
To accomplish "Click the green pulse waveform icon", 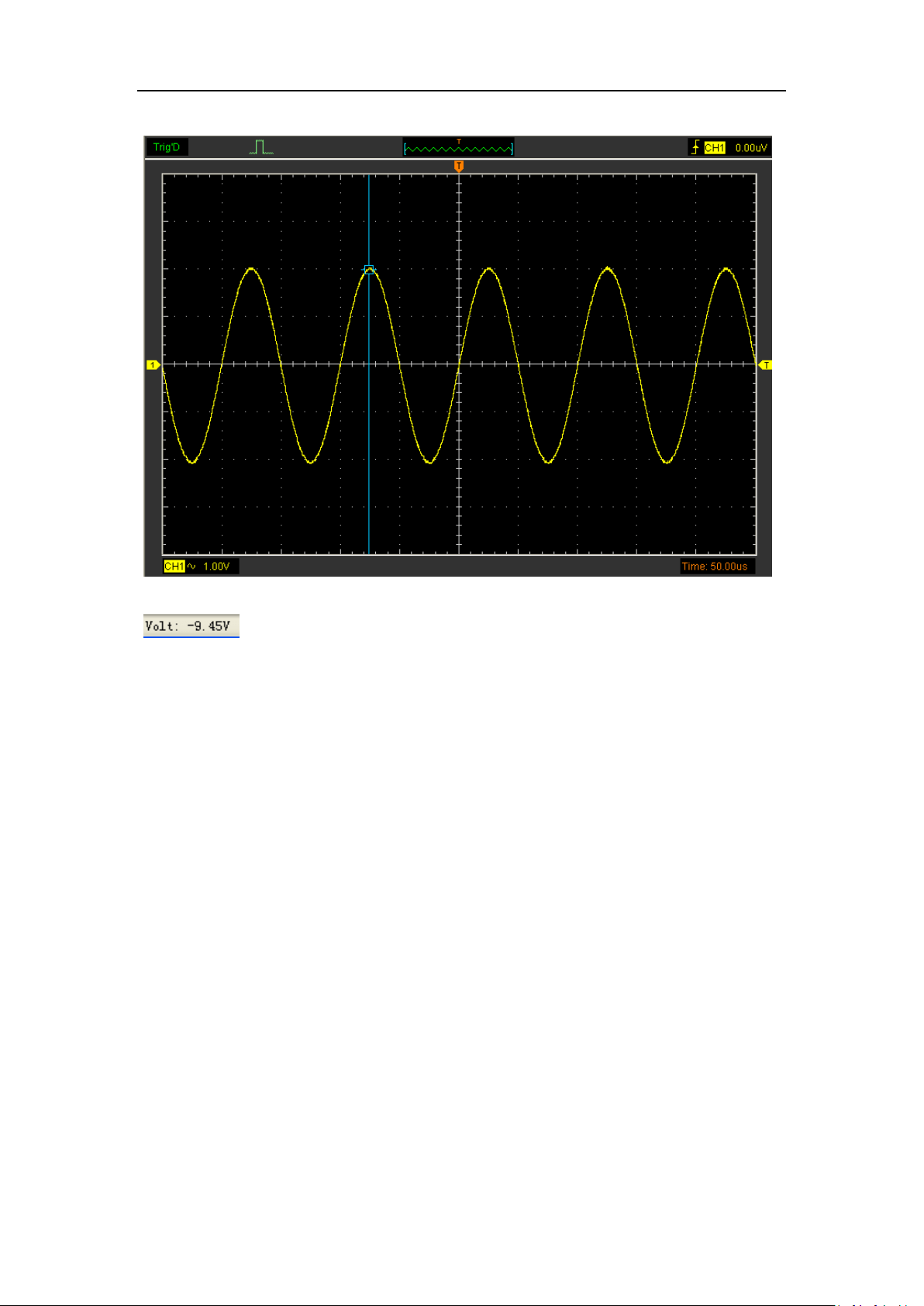I will pyautogui.click(x=261, y=147).
